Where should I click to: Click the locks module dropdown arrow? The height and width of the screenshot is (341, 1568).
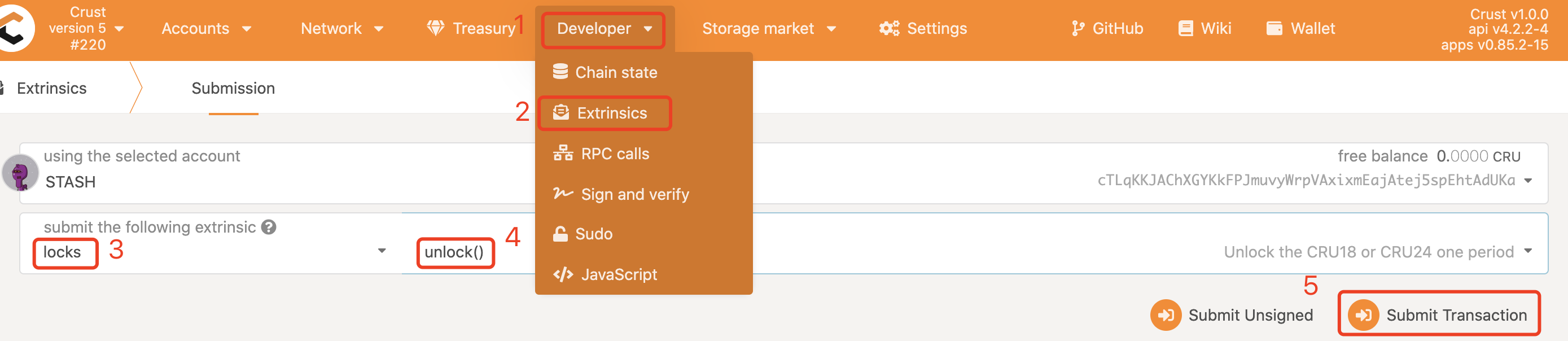[x=382, y=251]
